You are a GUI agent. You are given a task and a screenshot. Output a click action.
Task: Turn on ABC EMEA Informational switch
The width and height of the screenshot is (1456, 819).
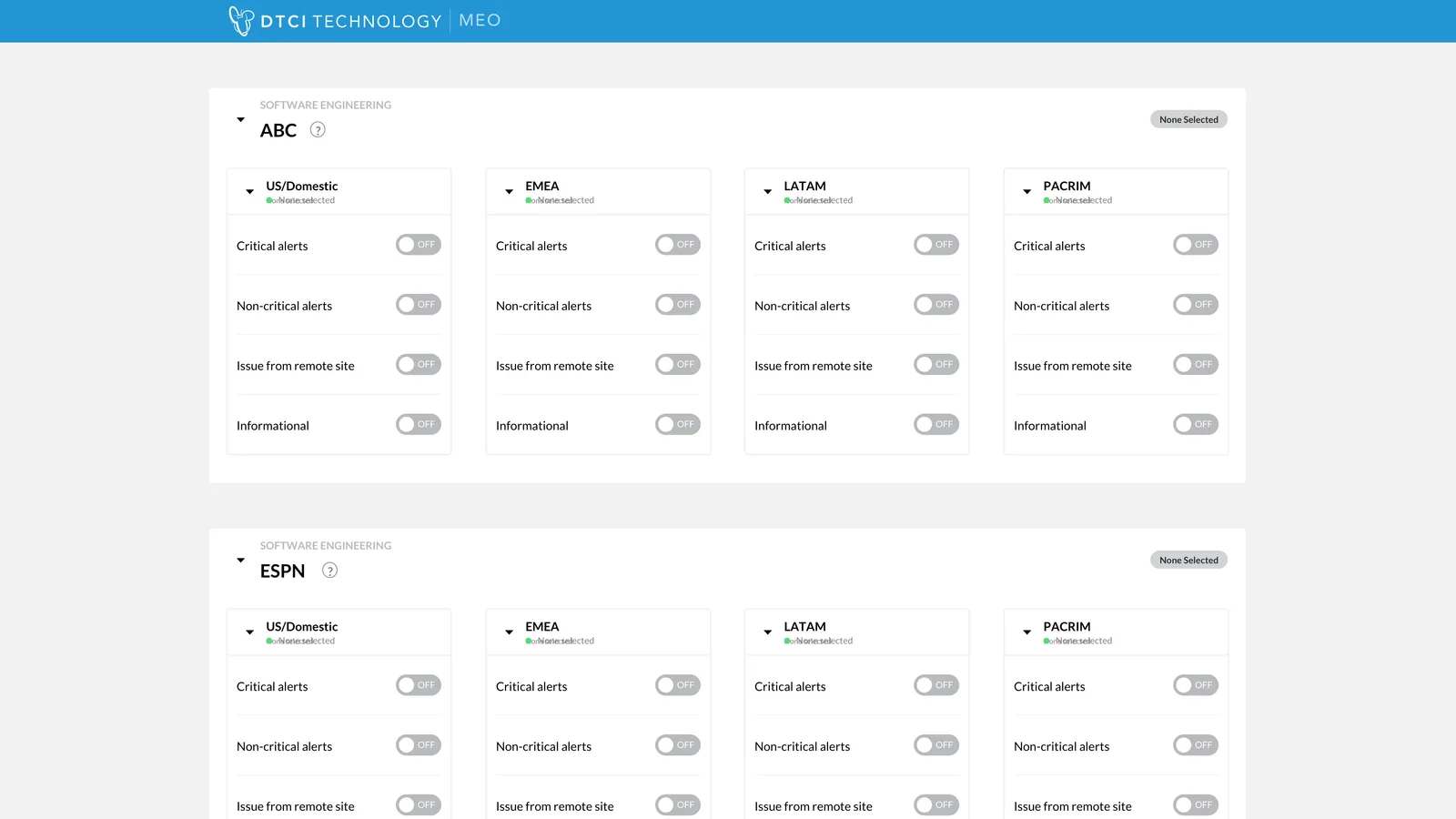(x=678, y=425)
